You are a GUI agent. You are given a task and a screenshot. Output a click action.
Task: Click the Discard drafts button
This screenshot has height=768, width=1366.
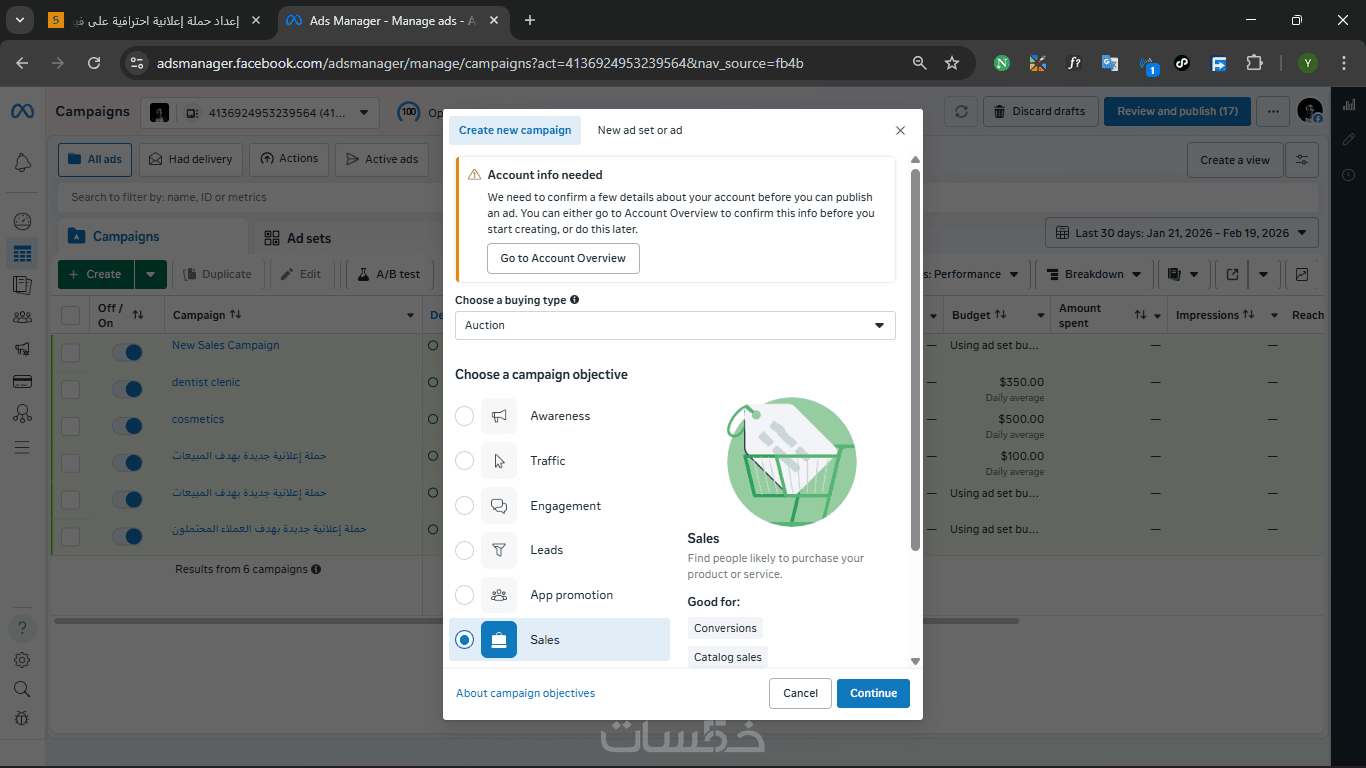click(1041, 111)
